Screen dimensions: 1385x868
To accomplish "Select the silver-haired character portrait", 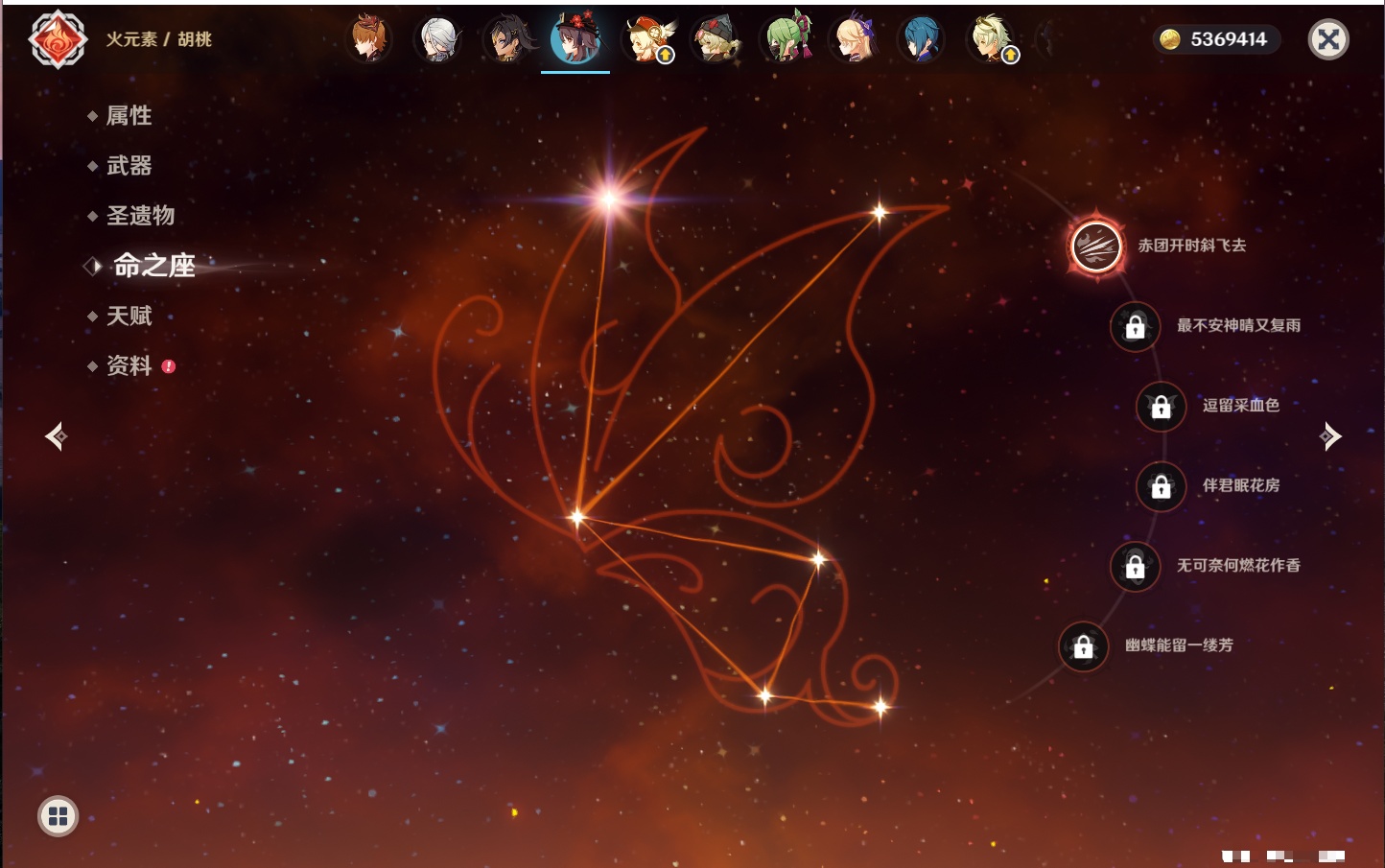I will click(438, 39).
